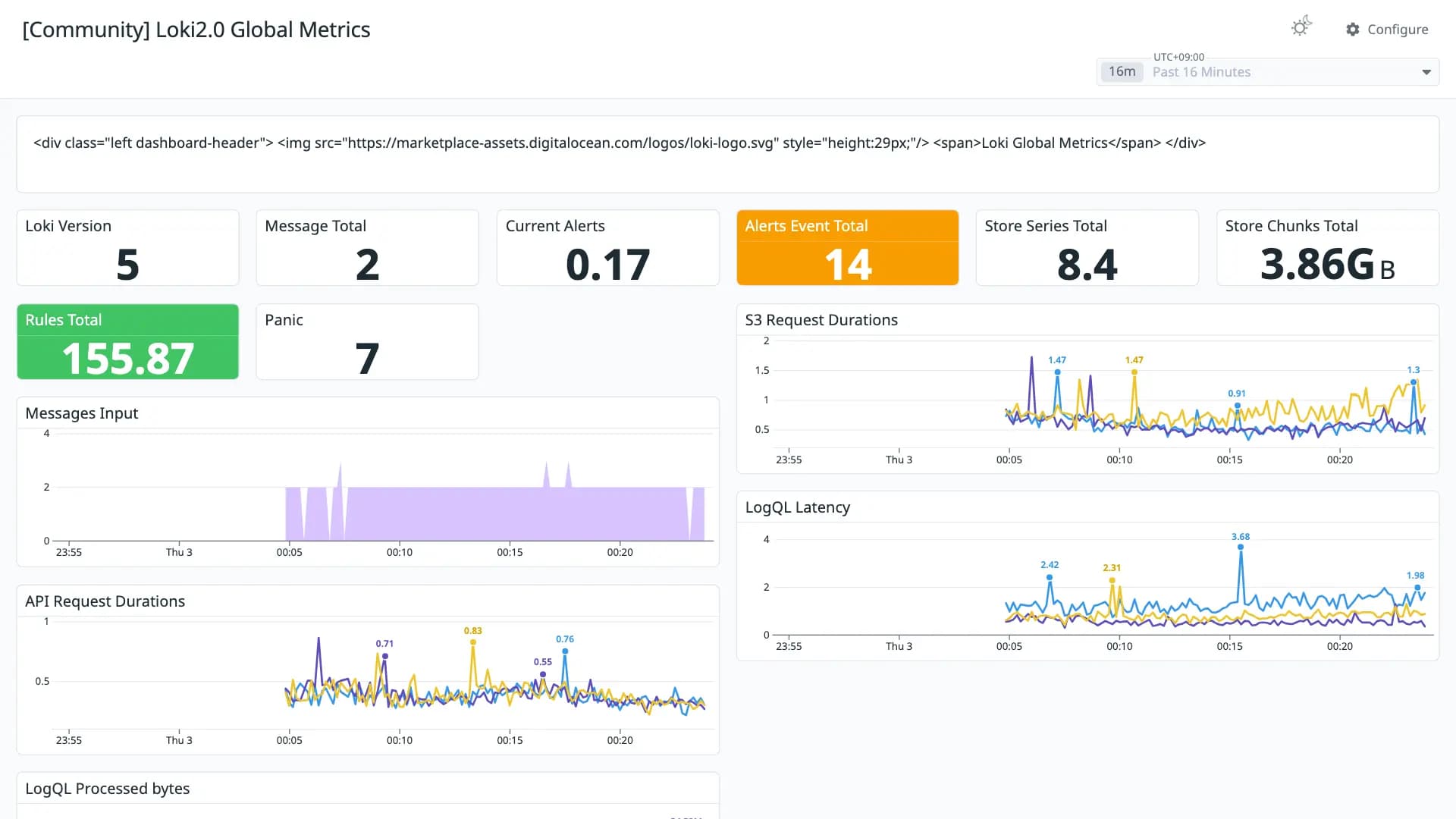This screenshot has height=819, width=1456.
Task: Click the HTML dashboard-header text widget
Action: point(727,154)
